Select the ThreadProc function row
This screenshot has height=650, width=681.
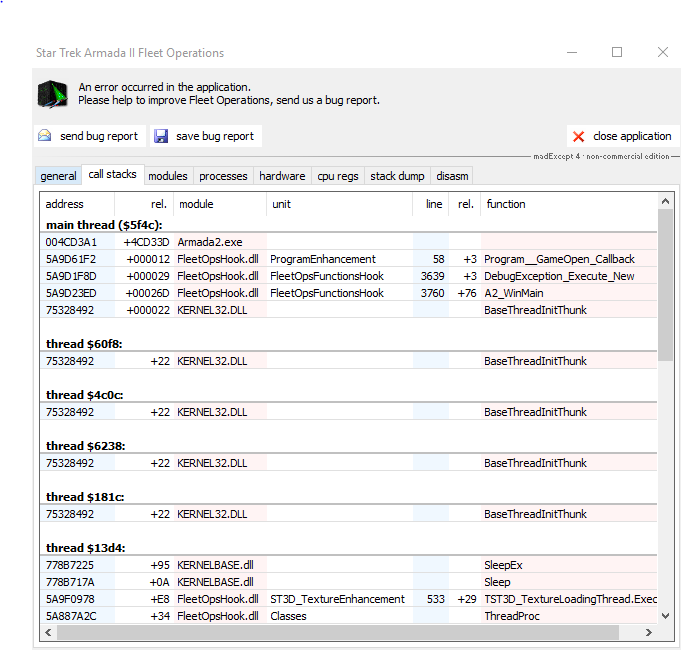(348, 616)
